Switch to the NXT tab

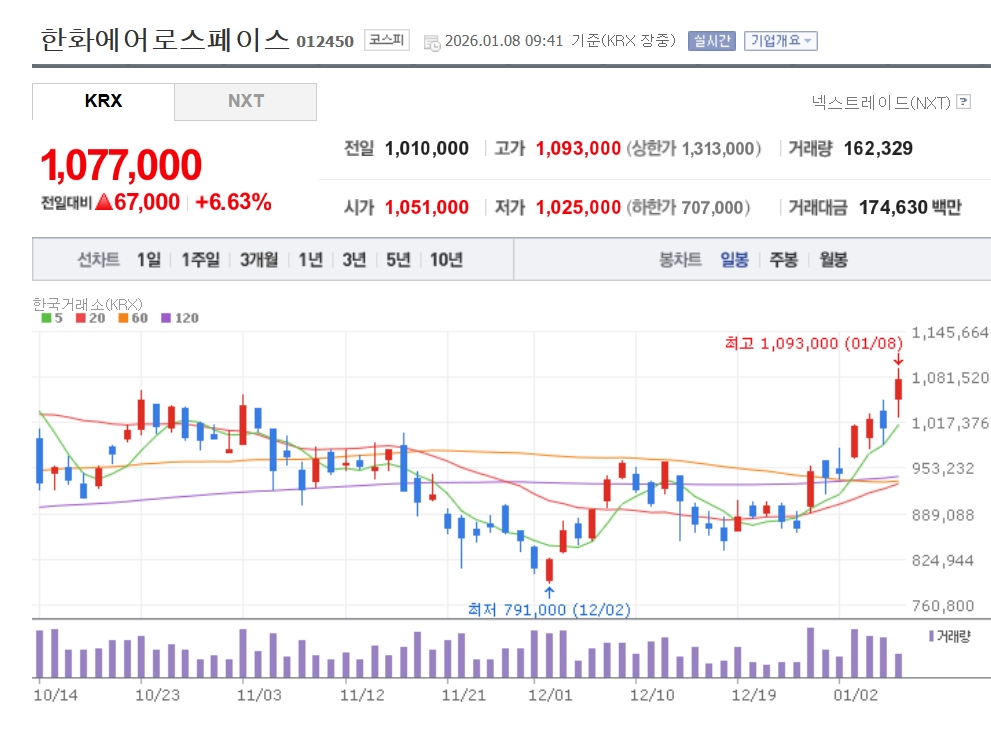point(246,101)
